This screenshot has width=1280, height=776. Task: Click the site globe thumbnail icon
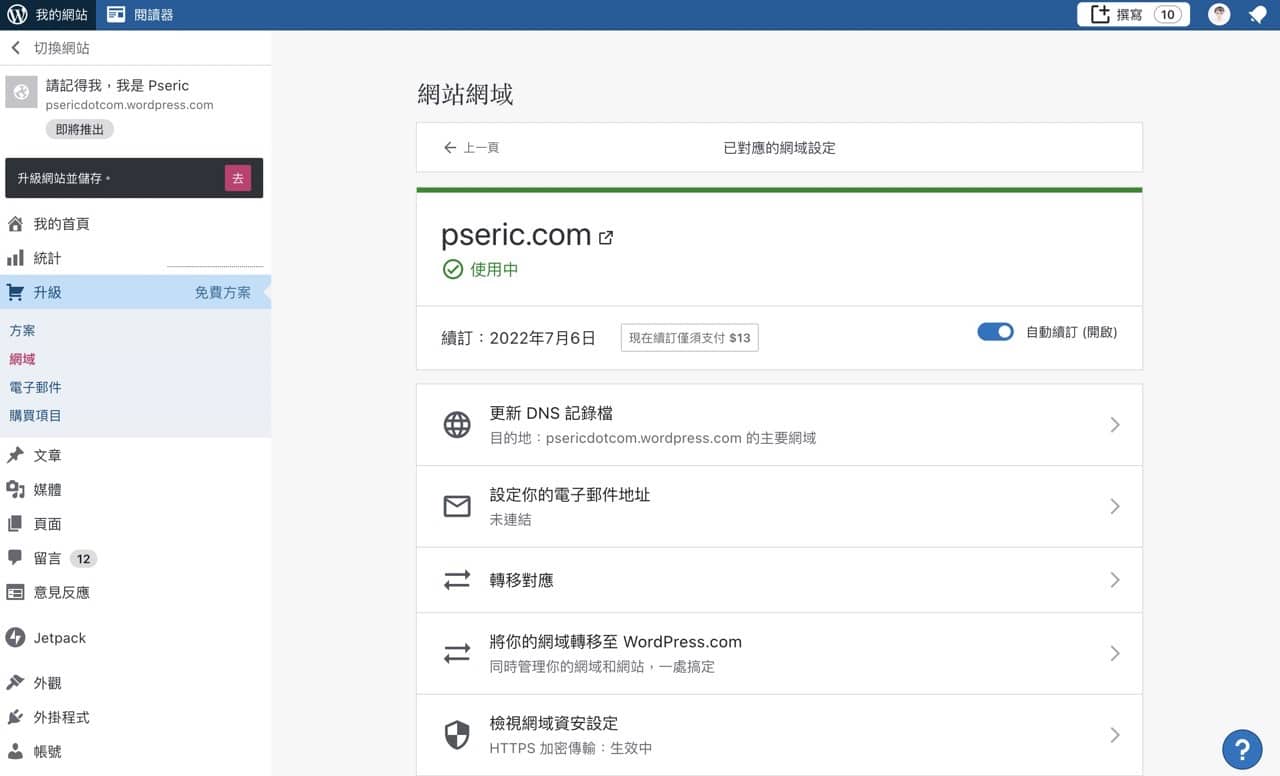(x=21, y=93)
